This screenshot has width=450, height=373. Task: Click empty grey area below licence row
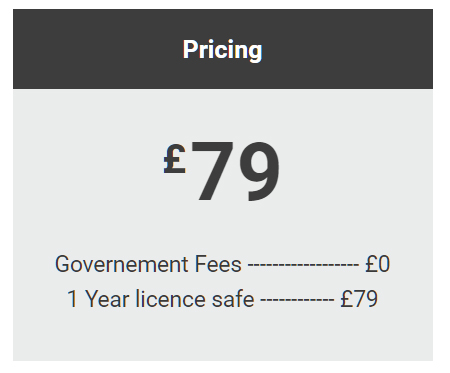[223, 335]
